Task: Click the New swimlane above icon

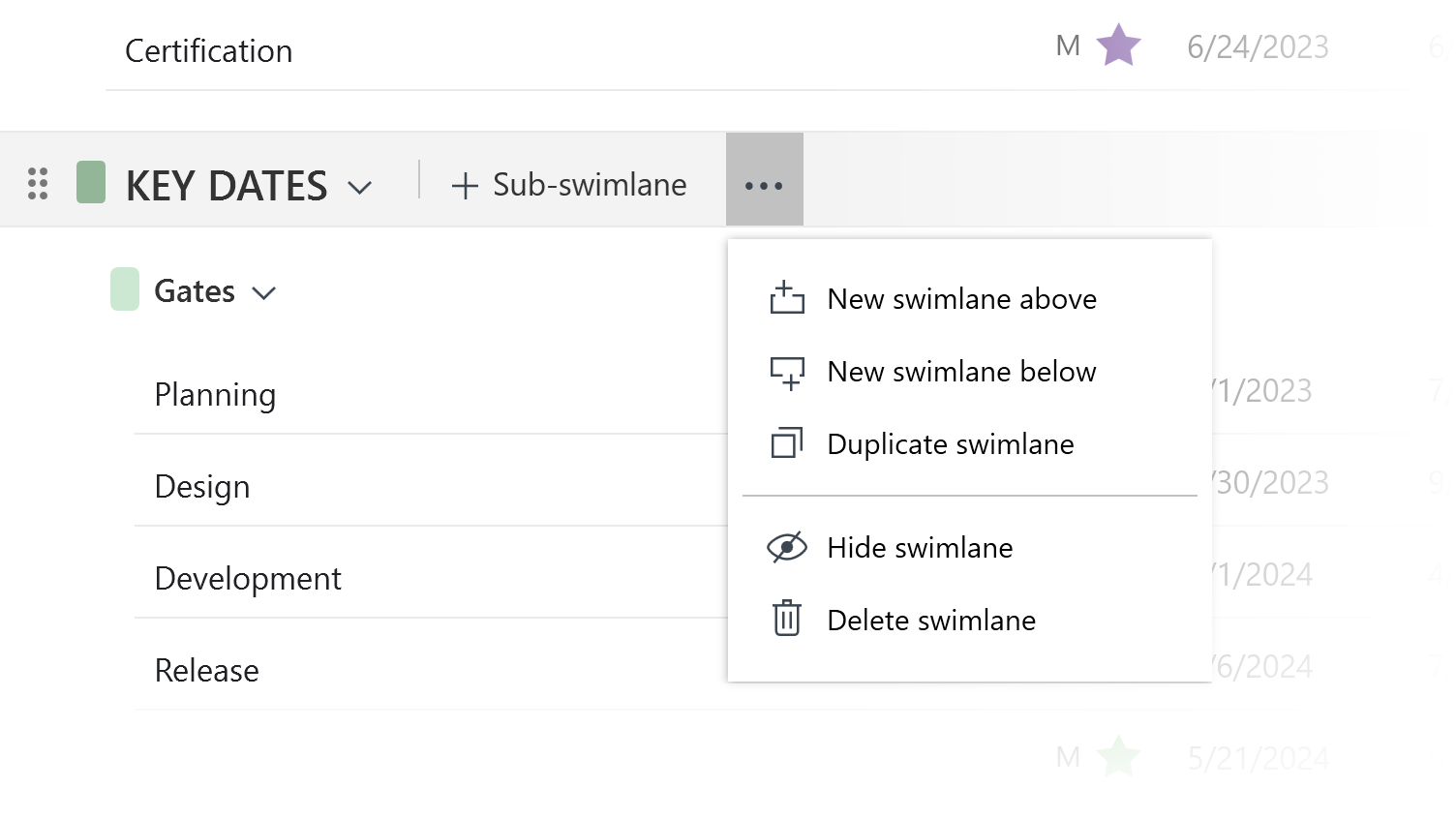Action: (x=787, y=298)
